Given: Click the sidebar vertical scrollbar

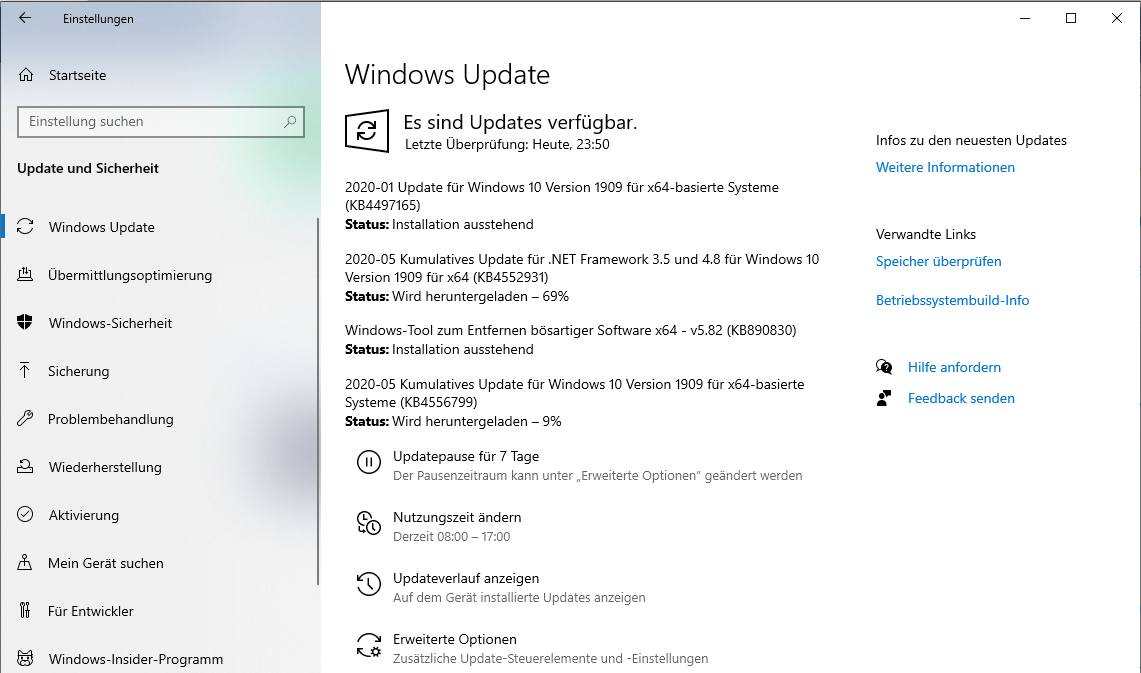Looking at the screenshot, I should [318, 401].
